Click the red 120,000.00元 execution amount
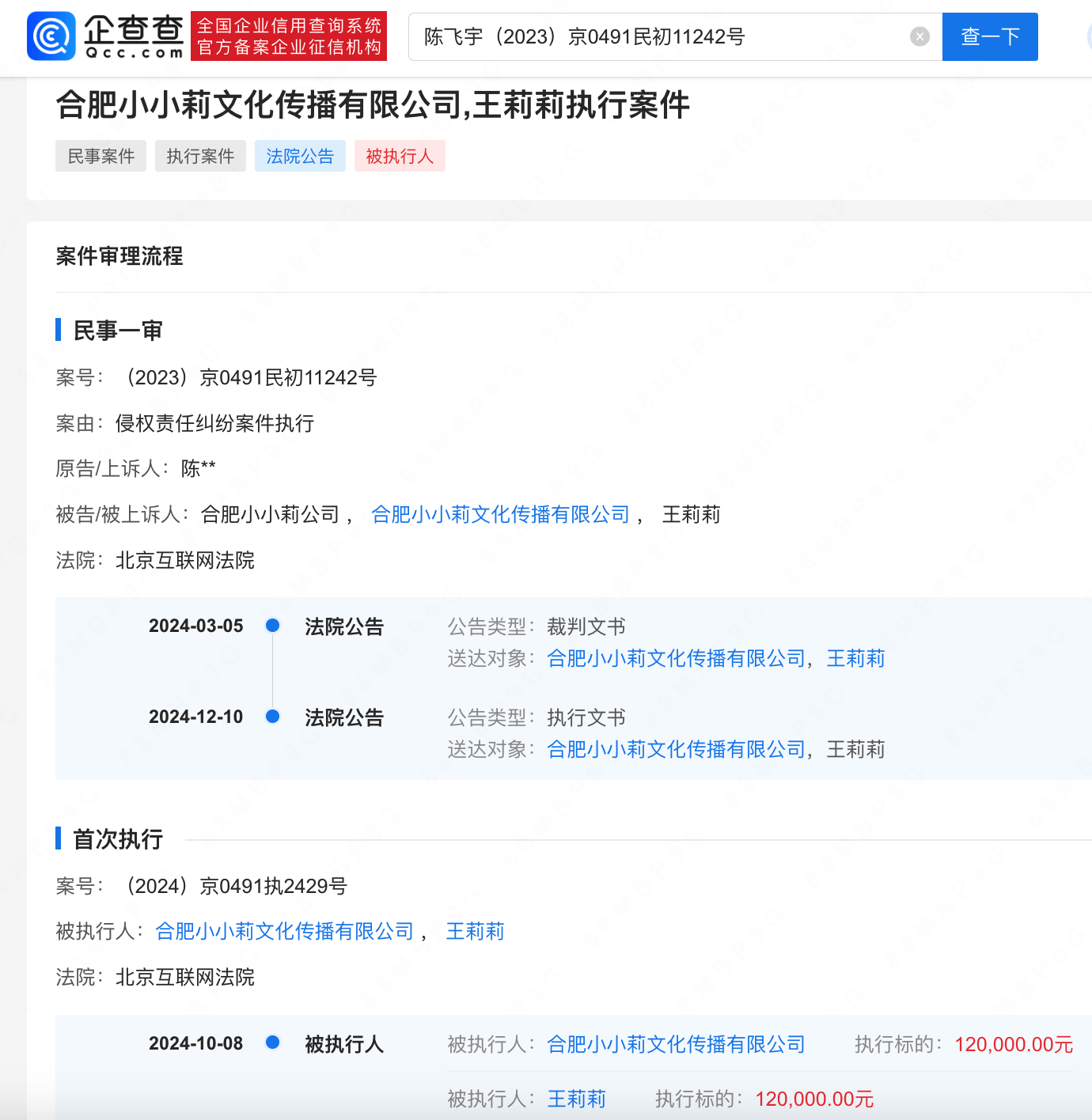 point(1012,1044)
